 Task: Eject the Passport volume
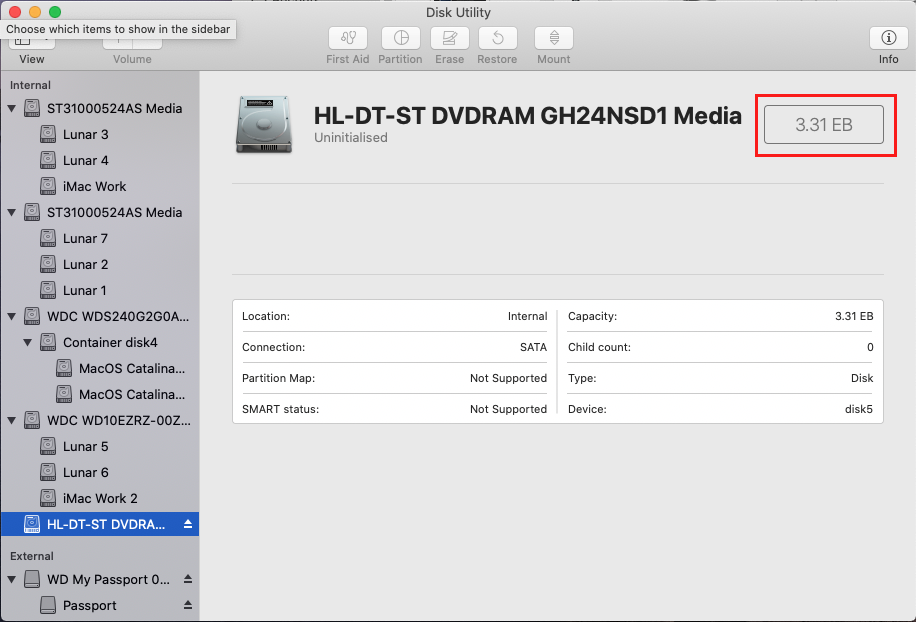[x=188, y=606]
